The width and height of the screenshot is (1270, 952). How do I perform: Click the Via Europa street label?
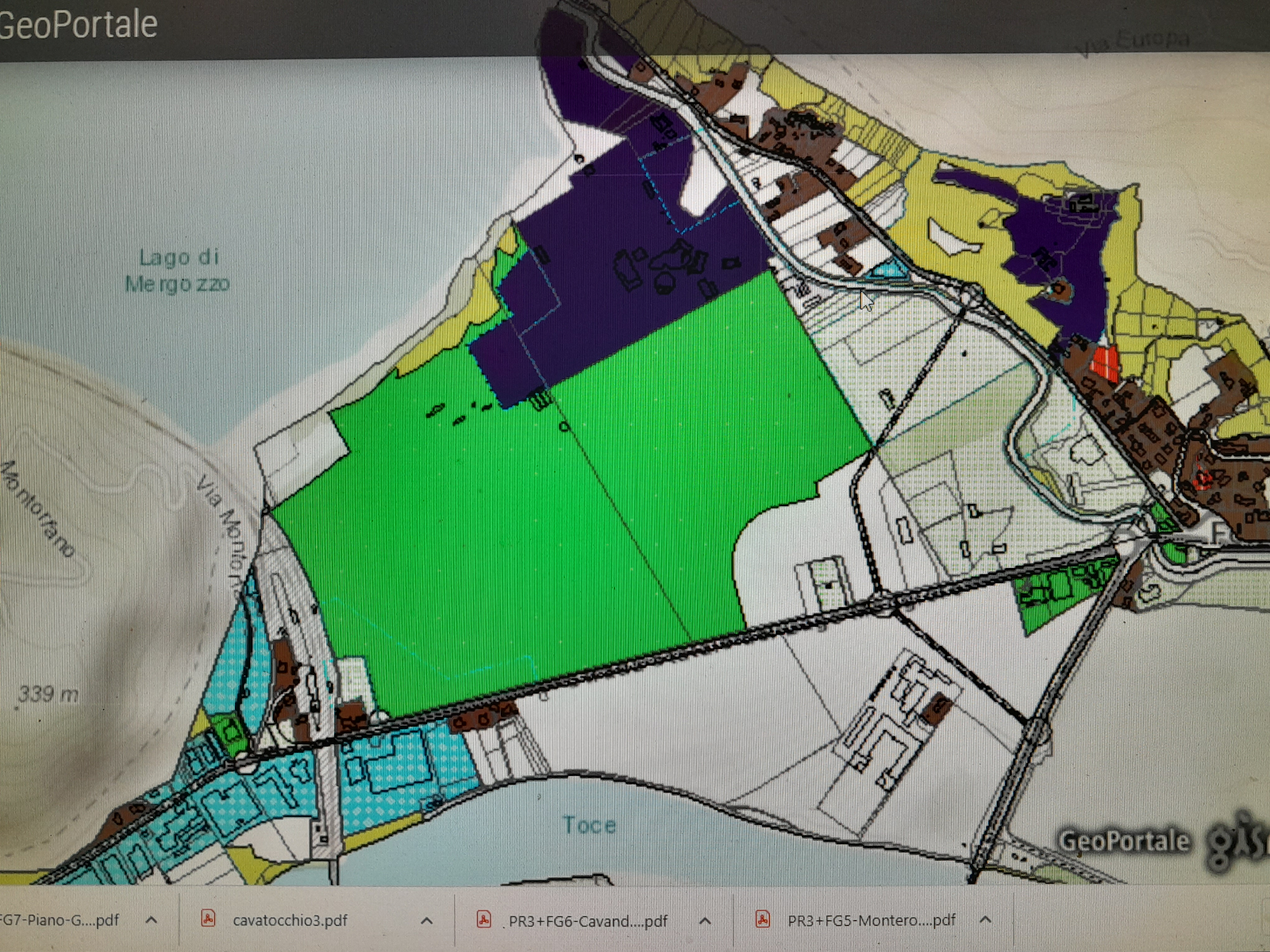[1133, 44]
